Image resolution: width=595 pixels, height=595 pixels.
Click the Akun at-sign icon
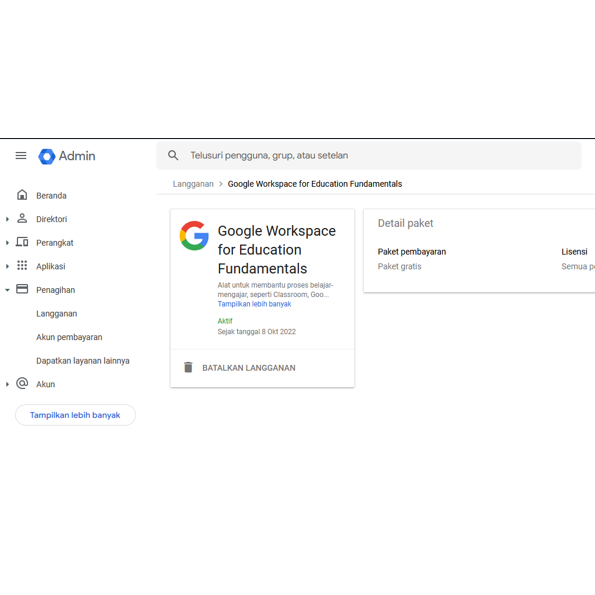click(x=22, y=384)
